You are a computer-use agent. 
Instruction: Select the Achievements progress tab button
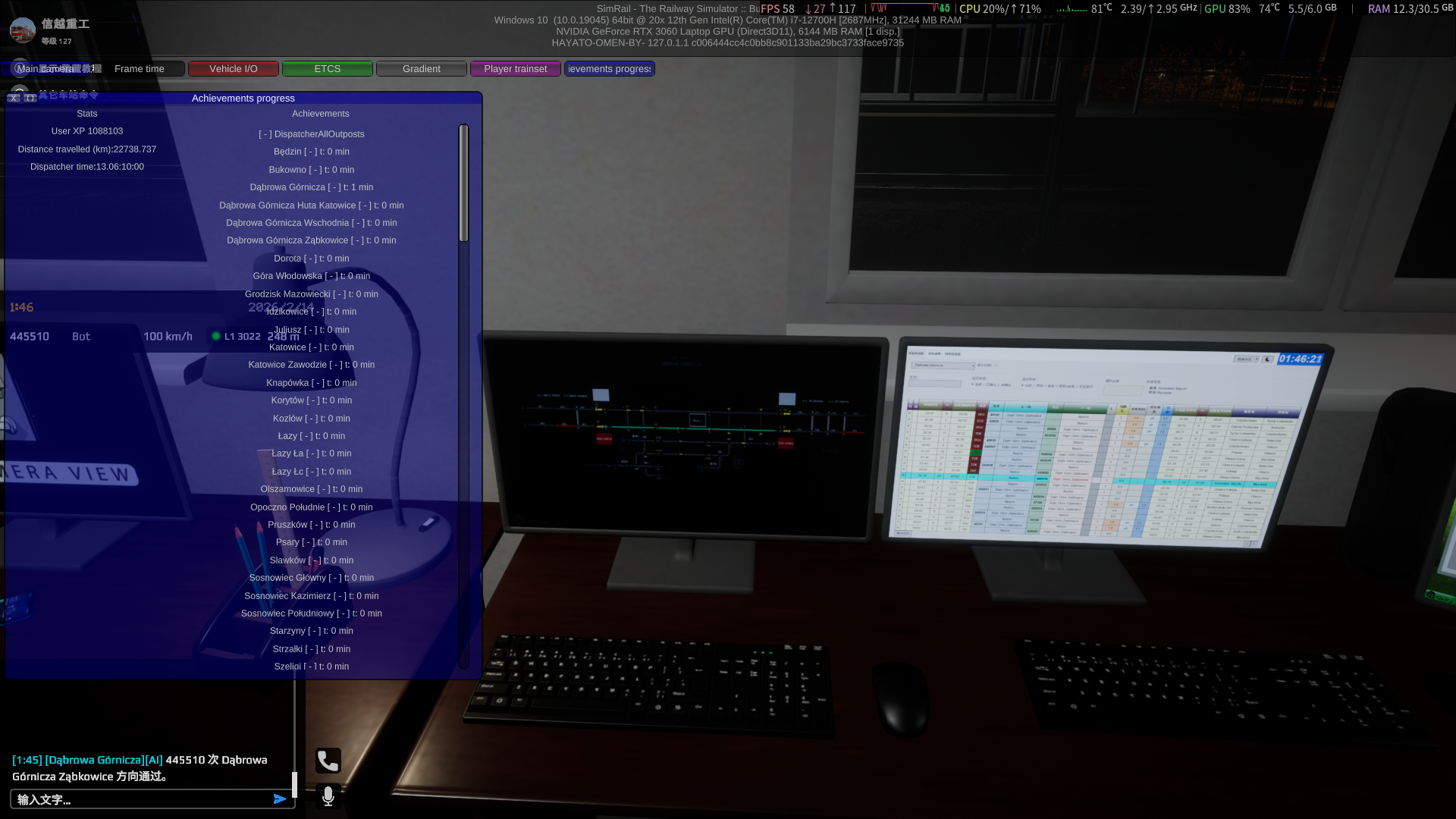pos(610,69)
